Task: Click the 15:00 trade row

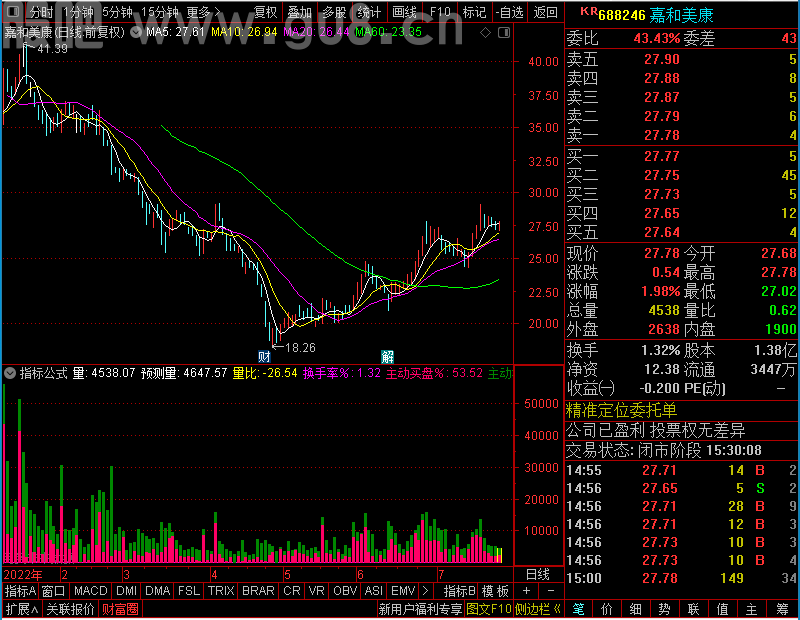Action: coord(681,578)
